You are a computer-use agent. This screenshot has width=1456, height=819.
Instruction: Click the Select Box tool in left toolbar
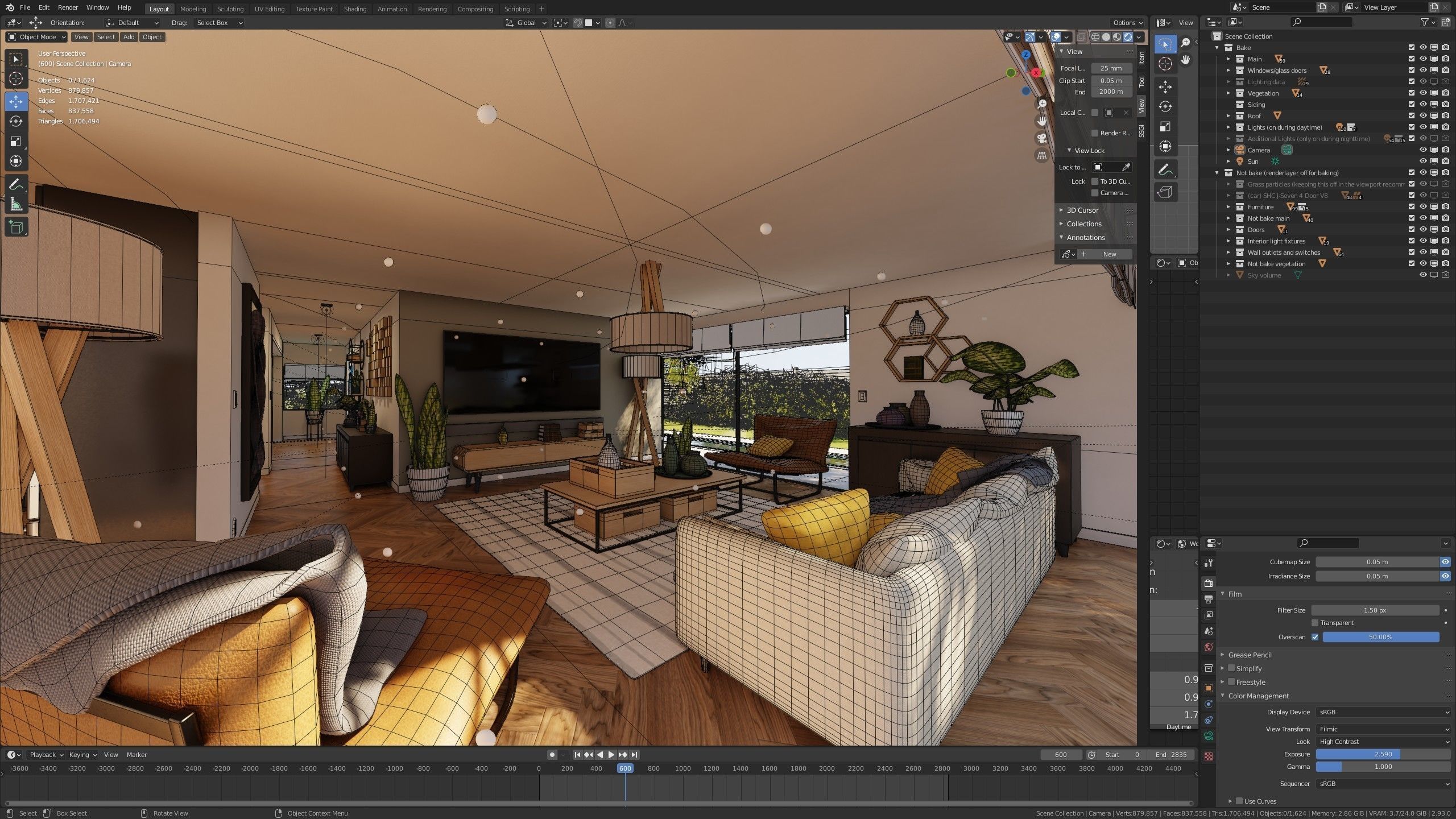coord(16,59)
